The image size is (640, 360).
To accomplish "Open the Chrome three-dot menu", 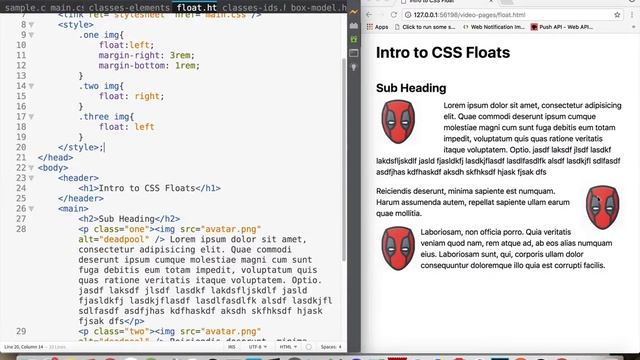I will click(x=632, y=15).
